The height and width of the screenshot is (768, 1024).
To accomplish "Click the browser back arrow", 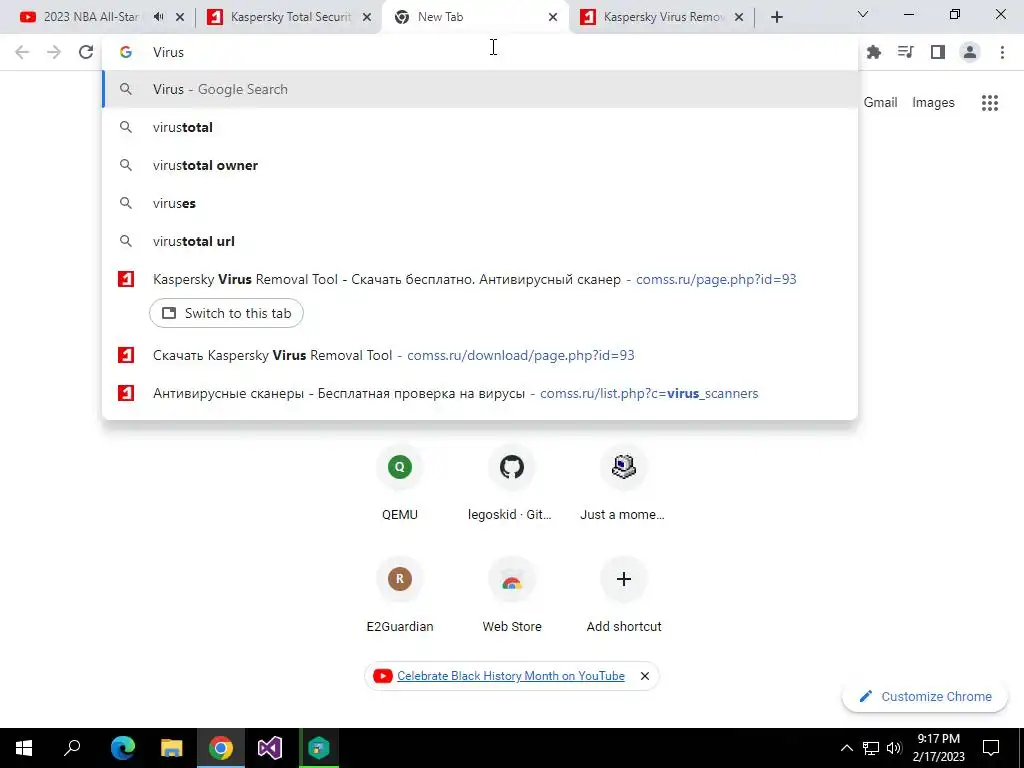I will [22, 52].
